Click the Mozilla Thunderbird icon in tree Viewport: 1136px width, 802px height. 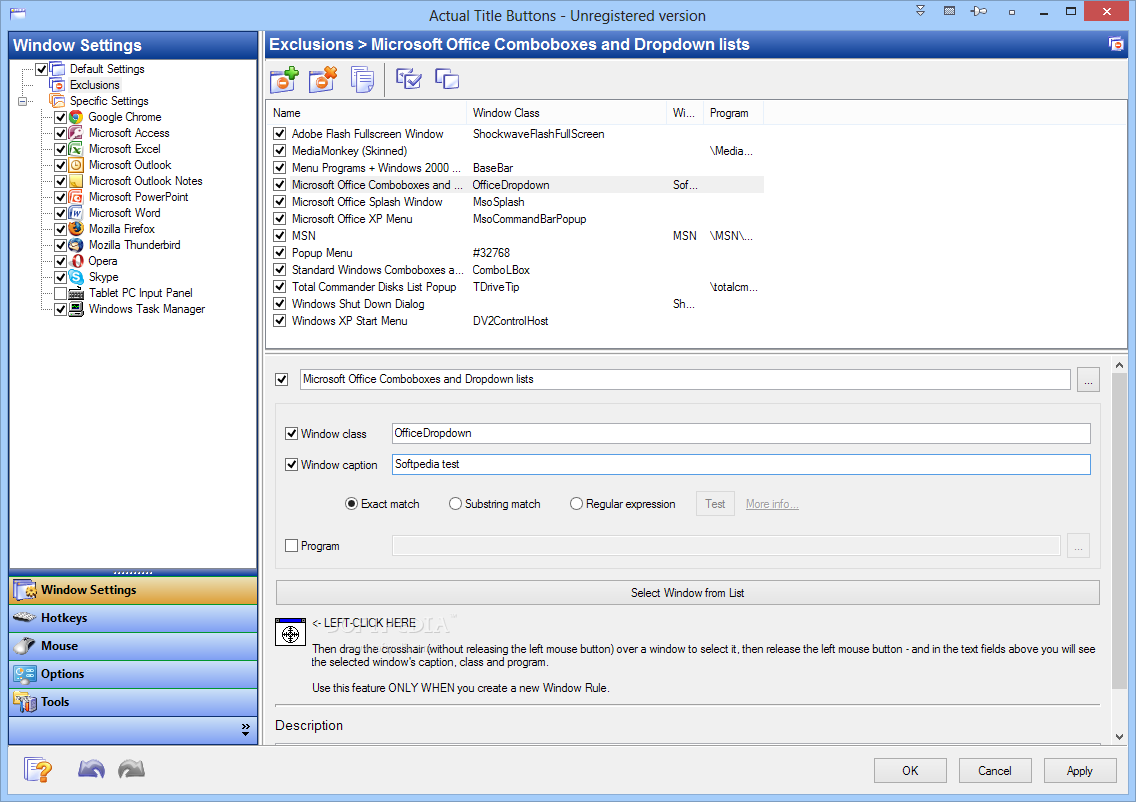coord(76,245)
